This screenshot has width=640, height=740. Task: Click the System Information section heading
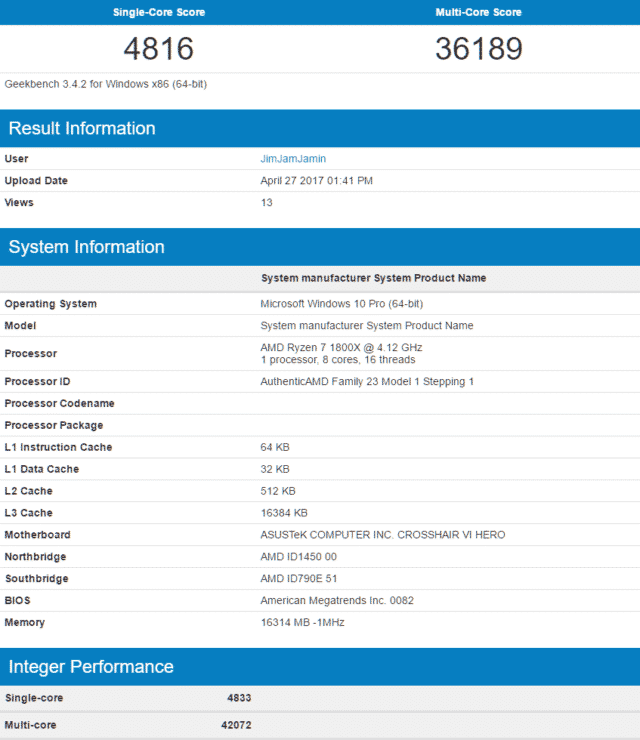pyautogui.click(x=86, y=247)
